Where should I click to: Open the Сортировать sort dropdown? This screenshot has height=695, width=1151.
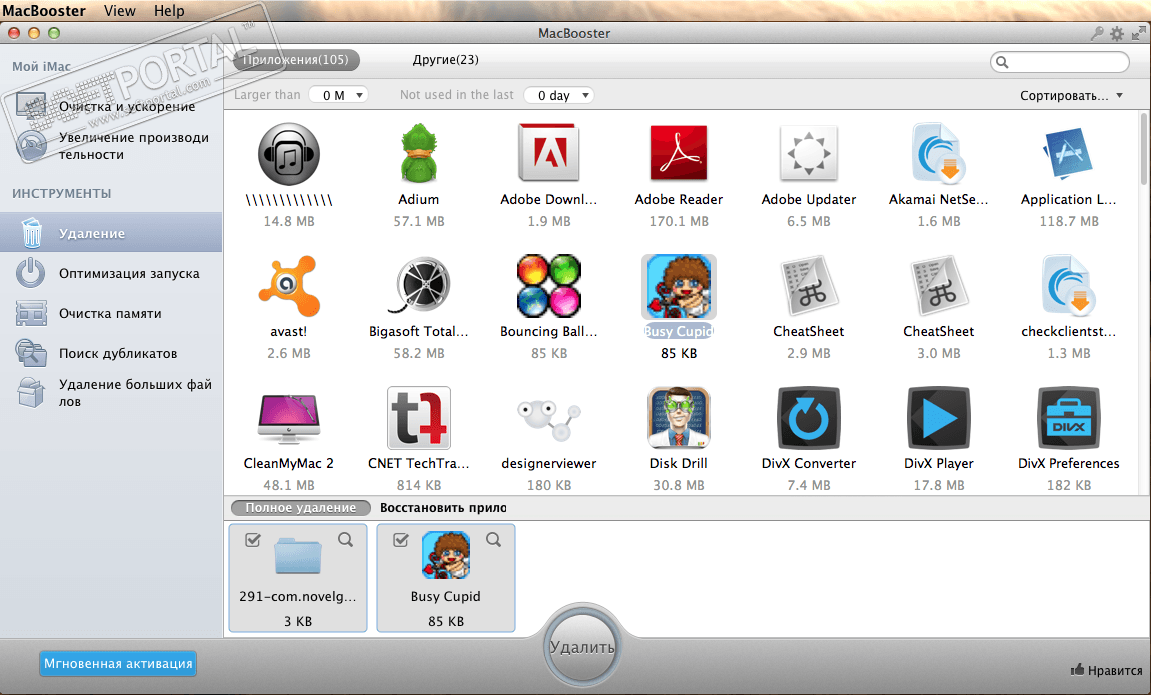pyautogui.click(x=1072, y=95)
